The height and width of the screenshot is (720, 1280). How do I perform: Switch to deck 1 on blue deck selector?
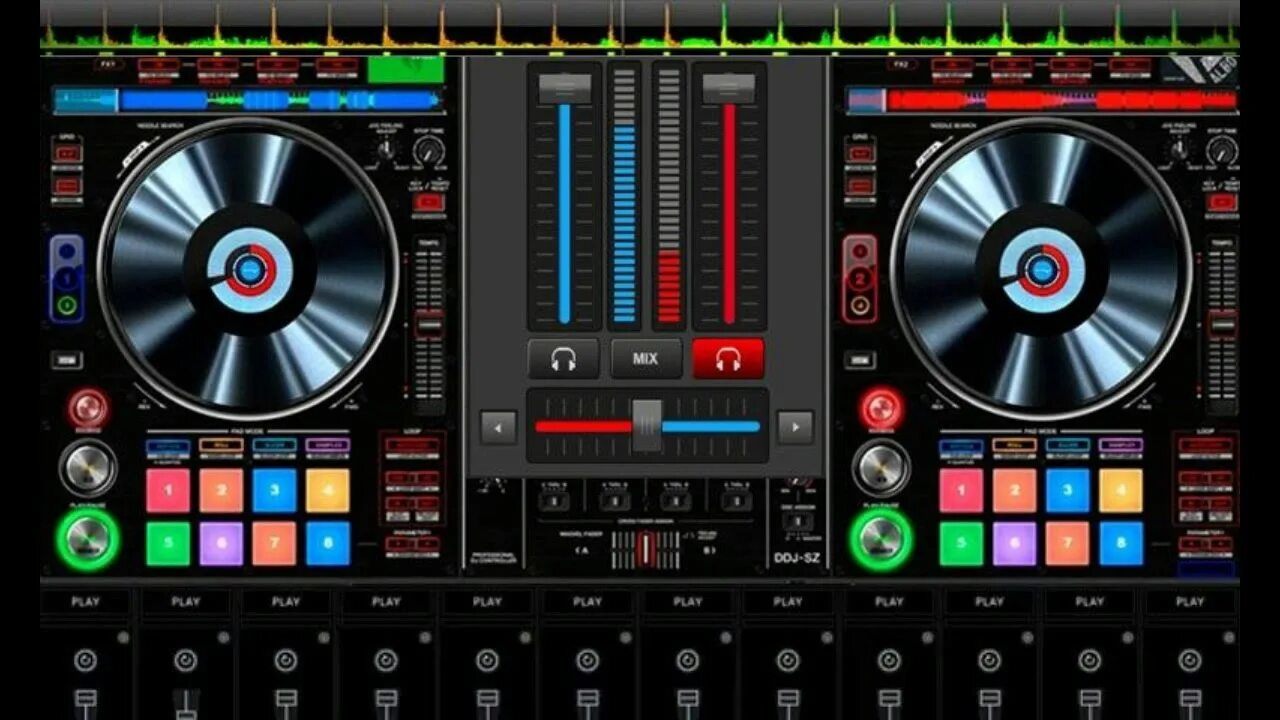tap(67, 279)
